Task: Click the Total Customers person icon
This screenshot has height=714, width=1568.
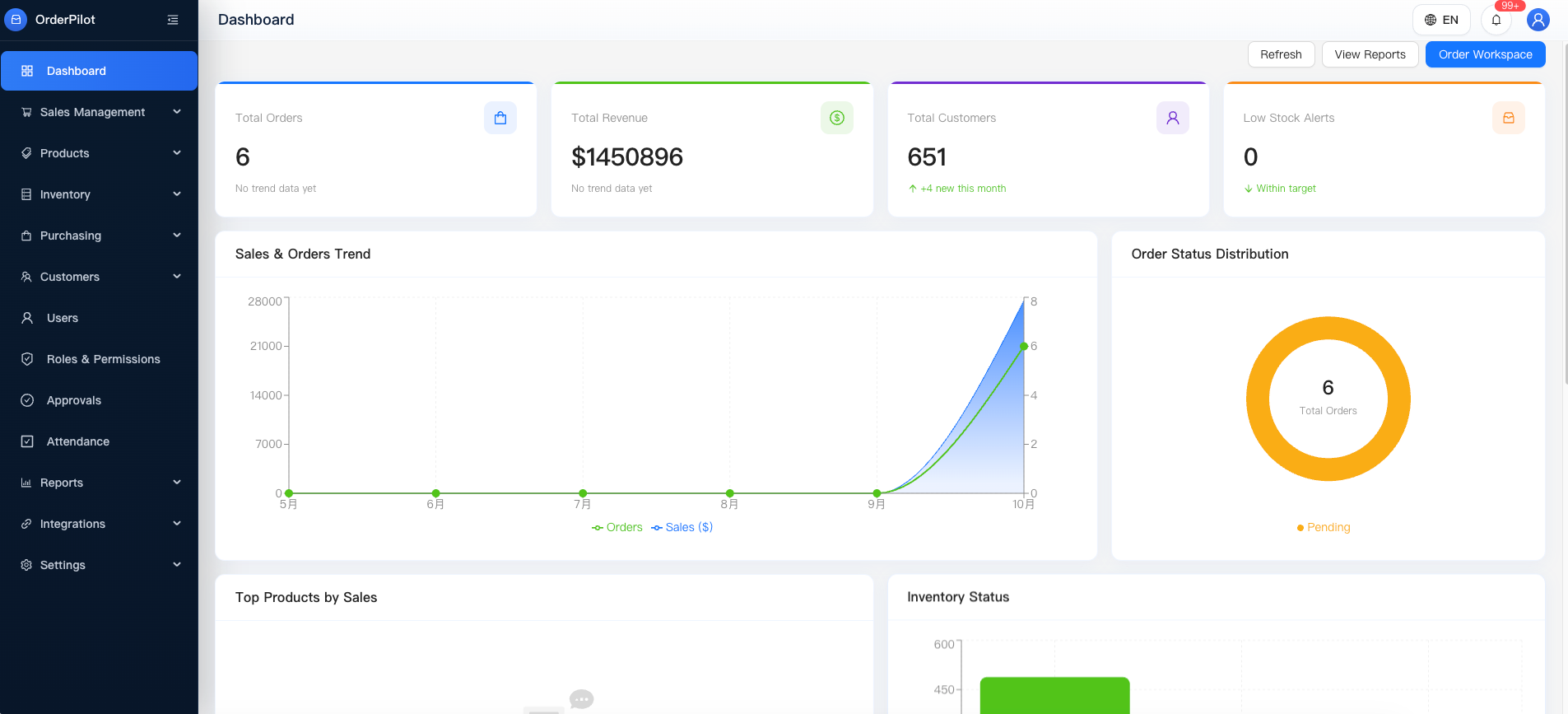Action: point(1173,118)
